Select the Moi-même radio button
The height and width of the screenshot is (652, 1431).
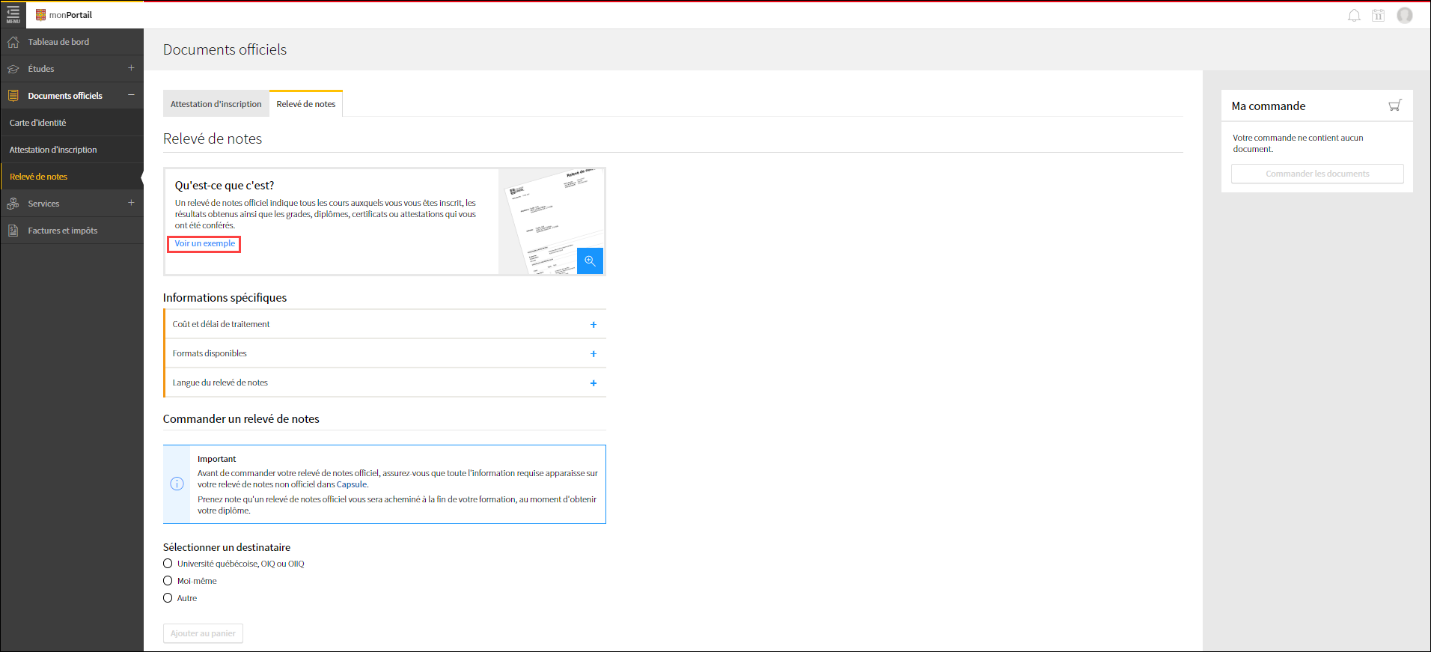click(x=168, y=581)
